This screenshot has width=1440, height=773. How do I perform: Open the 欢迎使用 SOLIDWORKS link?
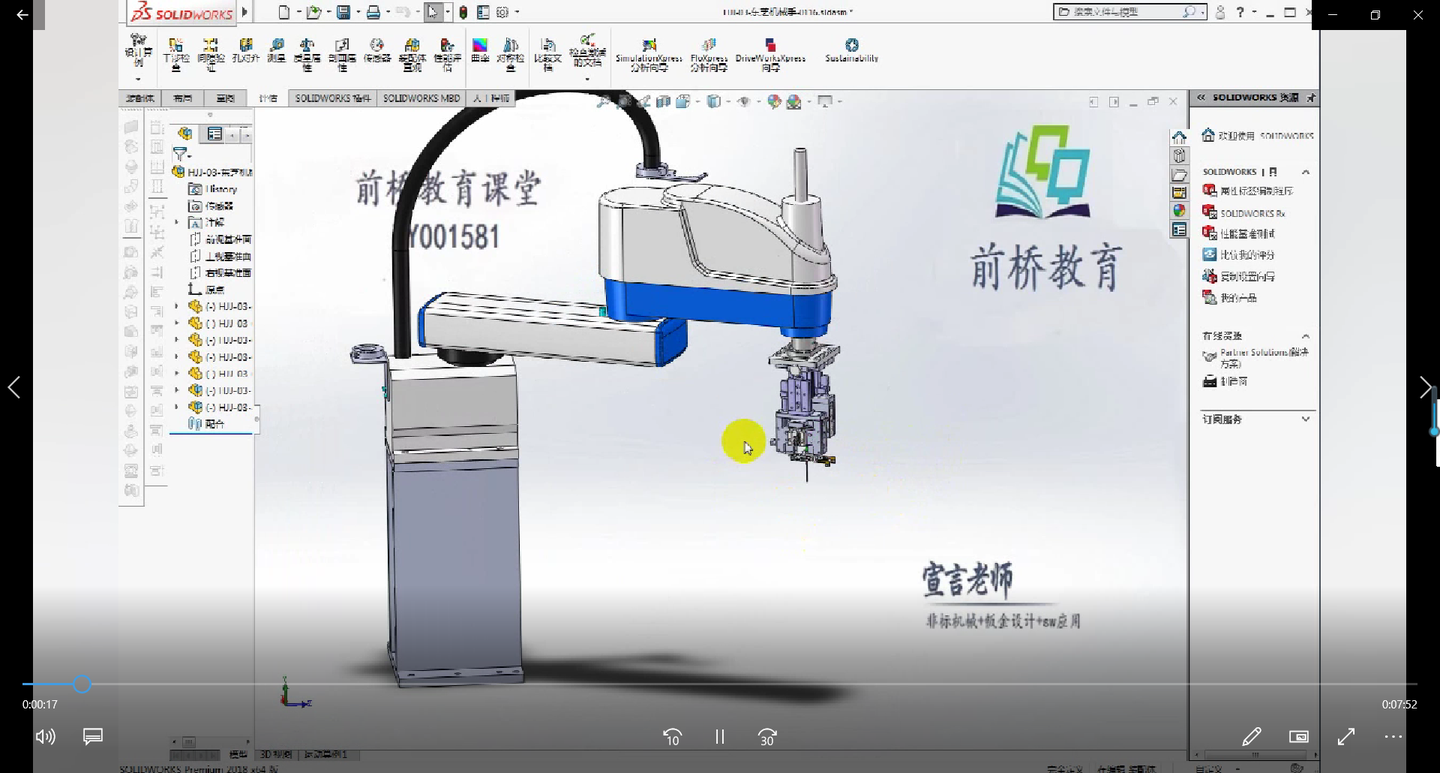(x=1258, y=135)
